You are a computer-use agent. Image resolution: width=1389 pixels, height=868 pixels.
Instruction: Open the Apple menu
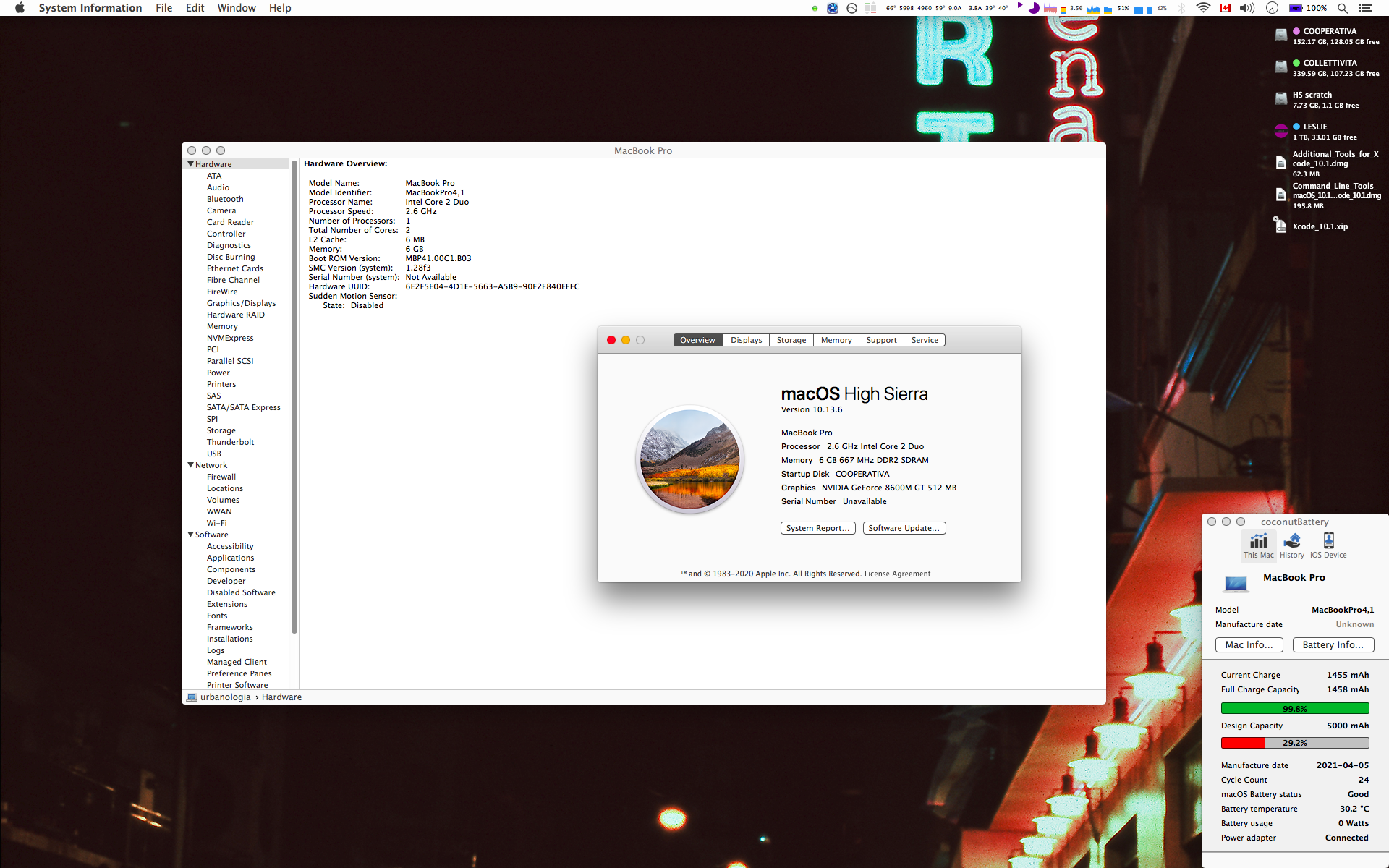point(20,8)
